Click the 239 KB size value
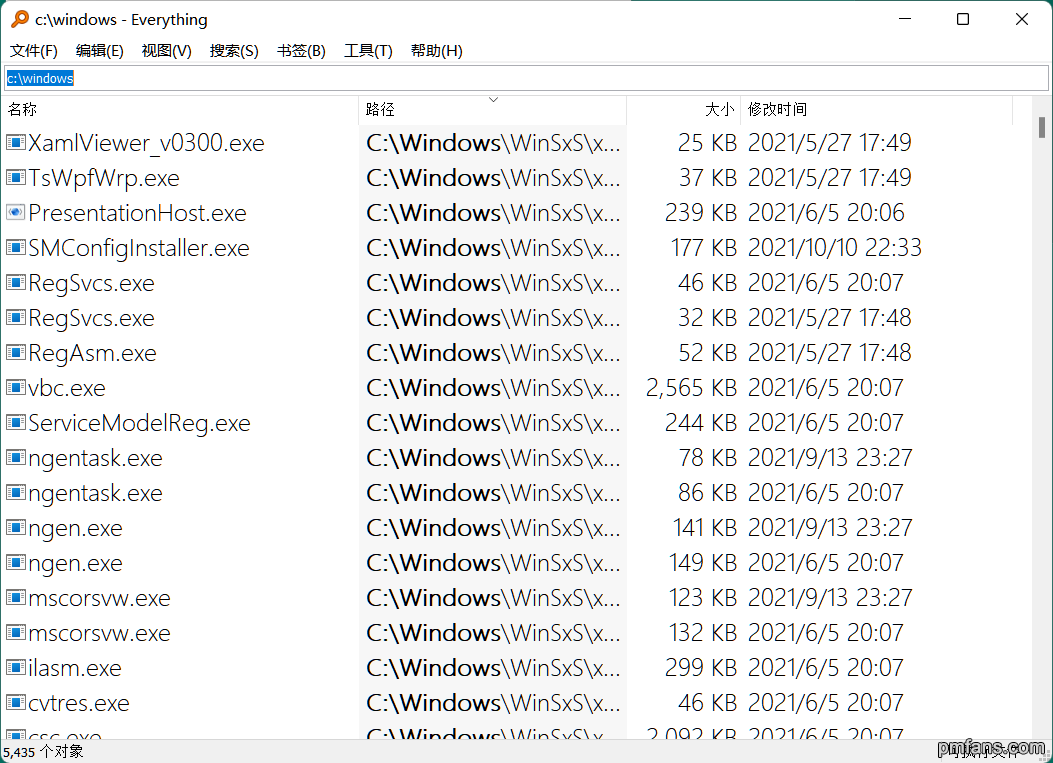1053x763 pixels. 700,212
